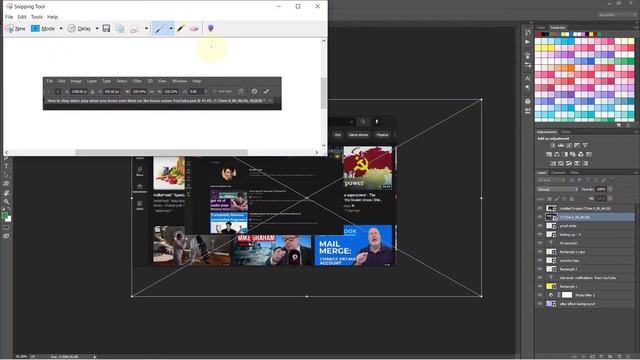Pick the first red swatch in Swatches
Image resolution: width=640 pixels, height=360 pixels.
point(538,34)
